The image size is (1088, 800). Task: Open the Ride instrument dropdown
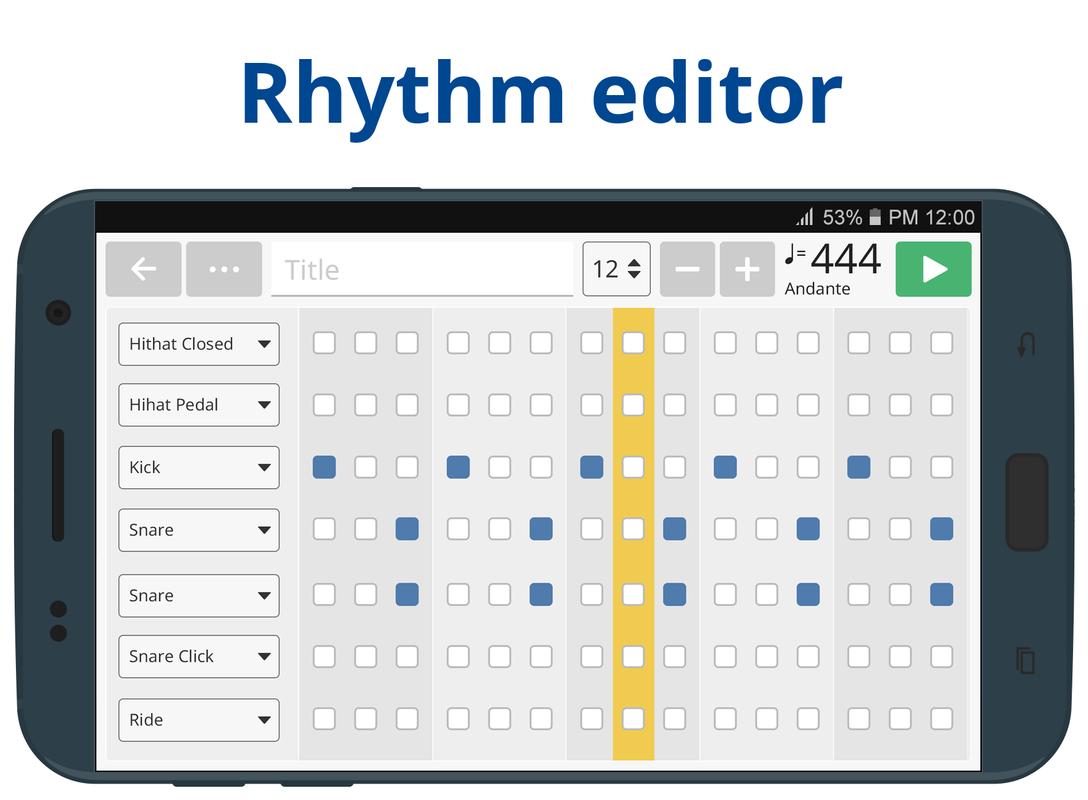pos(199,720)
